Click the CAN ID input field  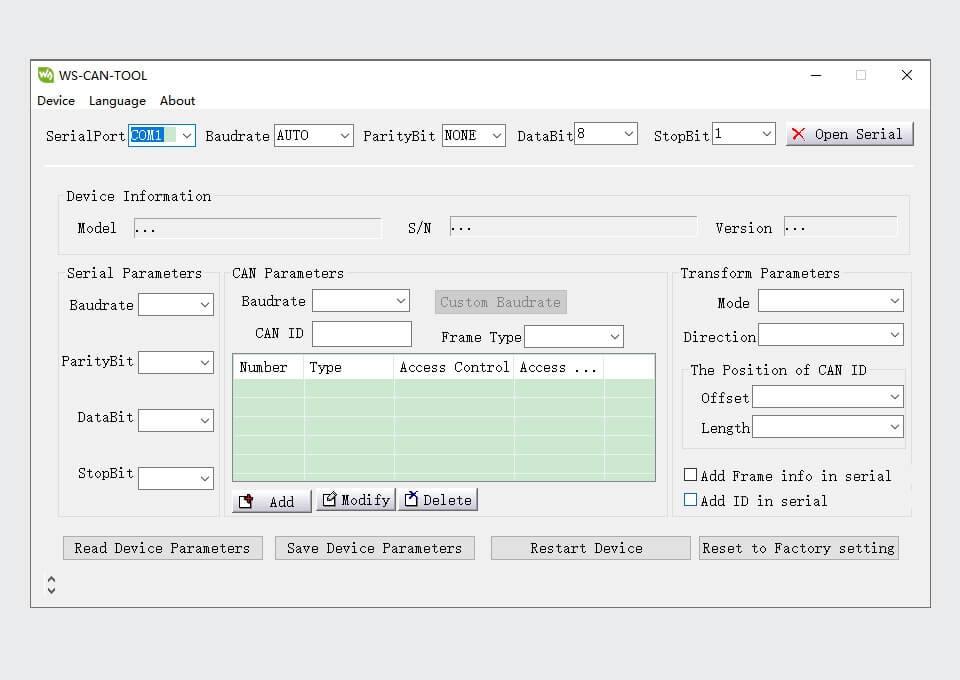point(362,334)
